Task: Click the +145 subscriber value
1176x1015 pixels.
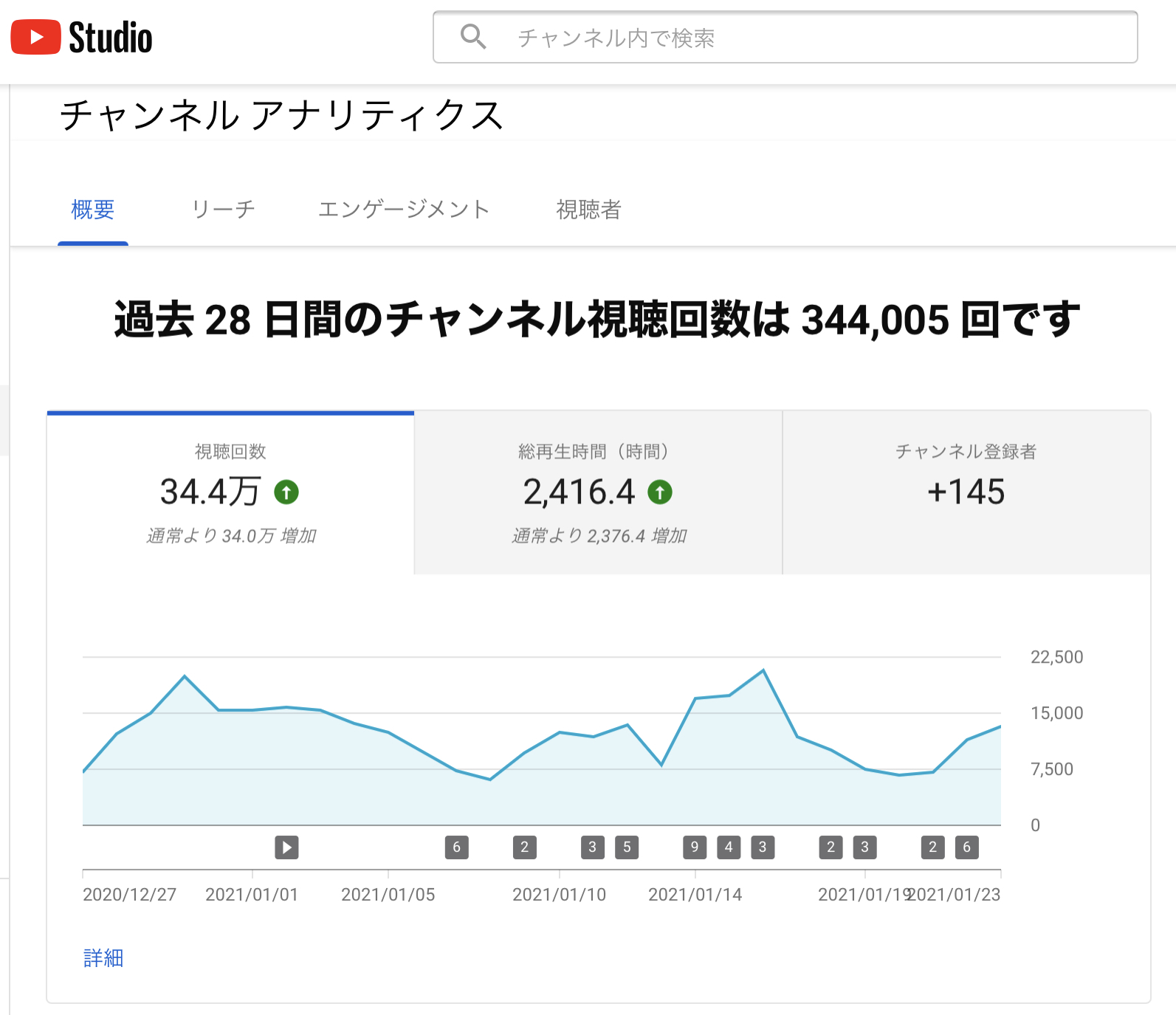Action: (966, 492)
